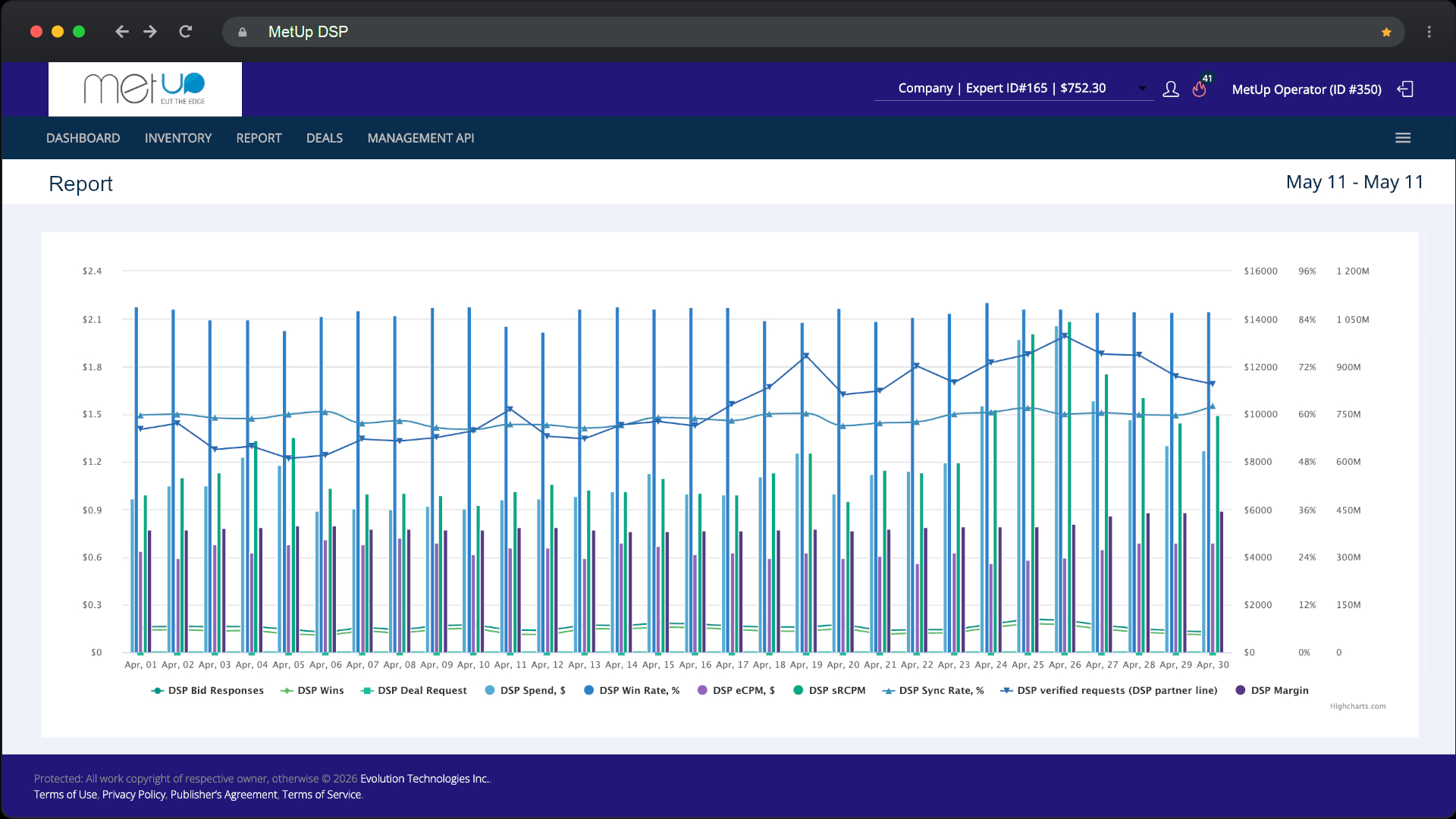Screen dimensions: 1456x819
Task: Bookmark page with star icon
Action: coord(1386,32)
